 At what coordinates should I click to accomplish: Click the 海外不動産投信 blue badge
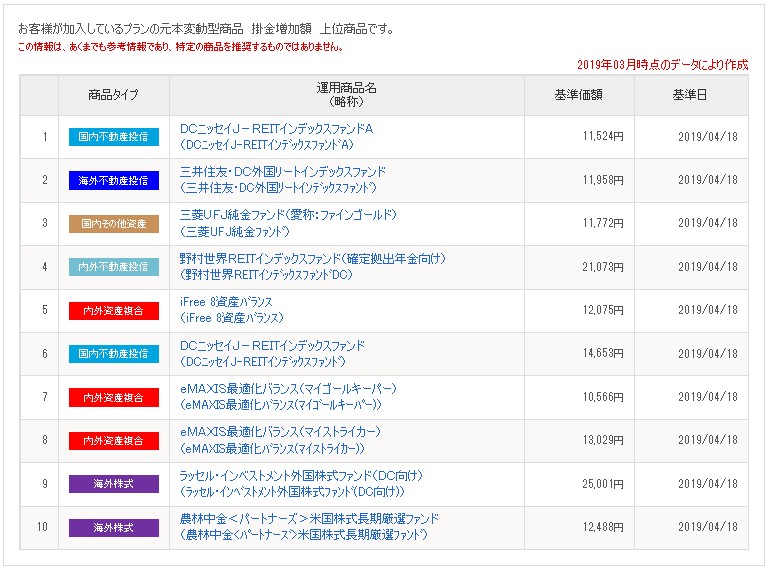point(114,181)
